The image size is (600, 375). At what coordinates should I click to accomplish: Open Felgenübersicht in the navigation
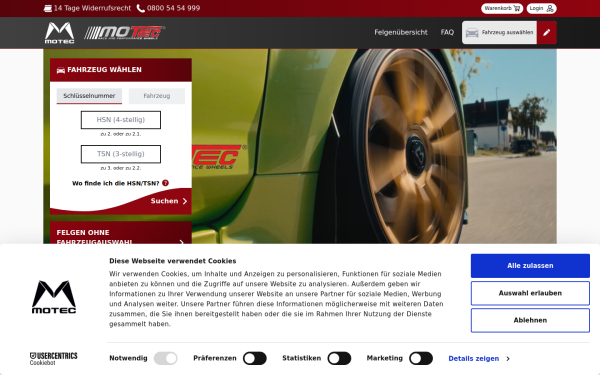[401, 33]
